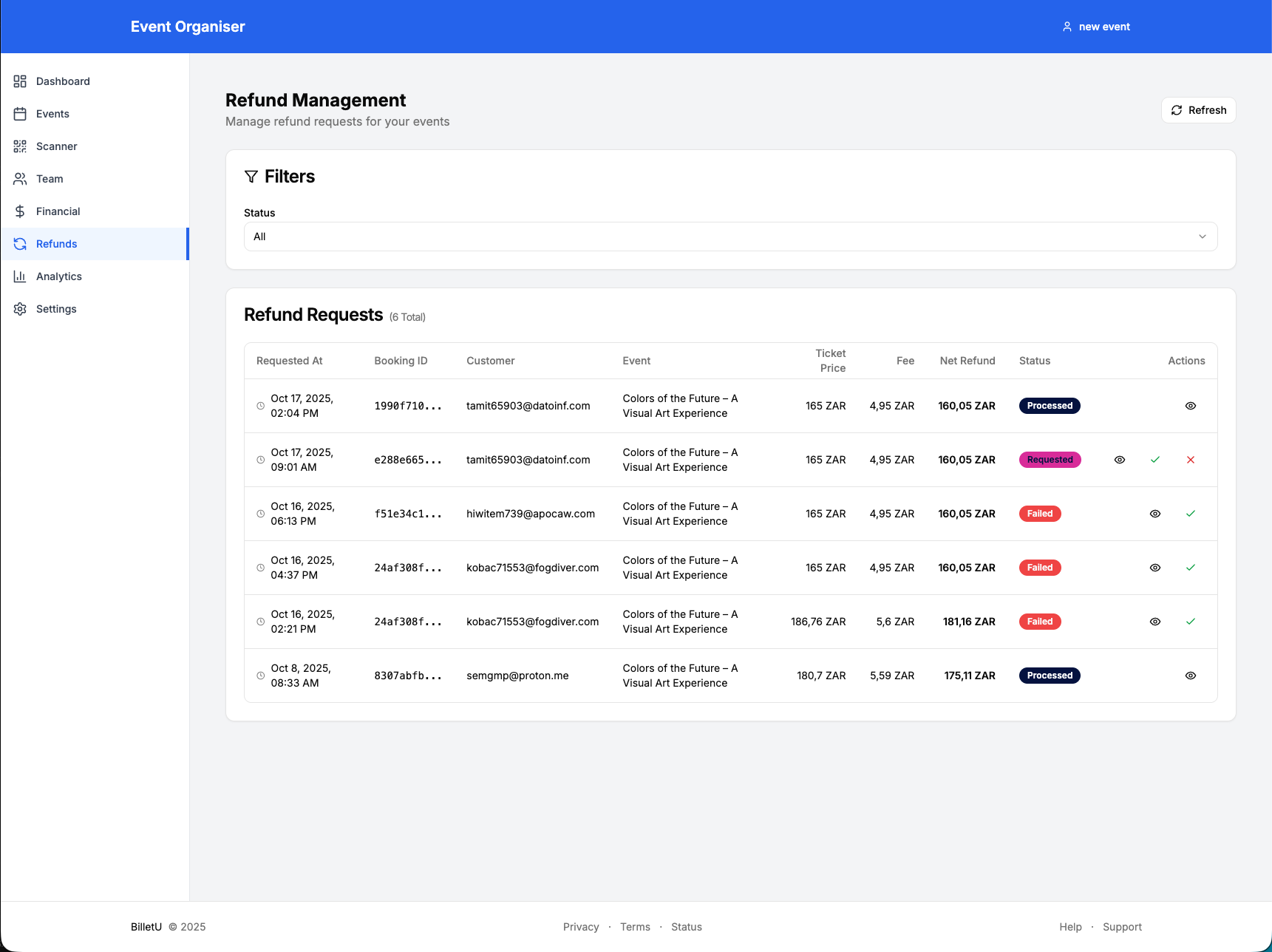Click the Status column header
The image size is (1272, 952).
tap(1034, 361)
